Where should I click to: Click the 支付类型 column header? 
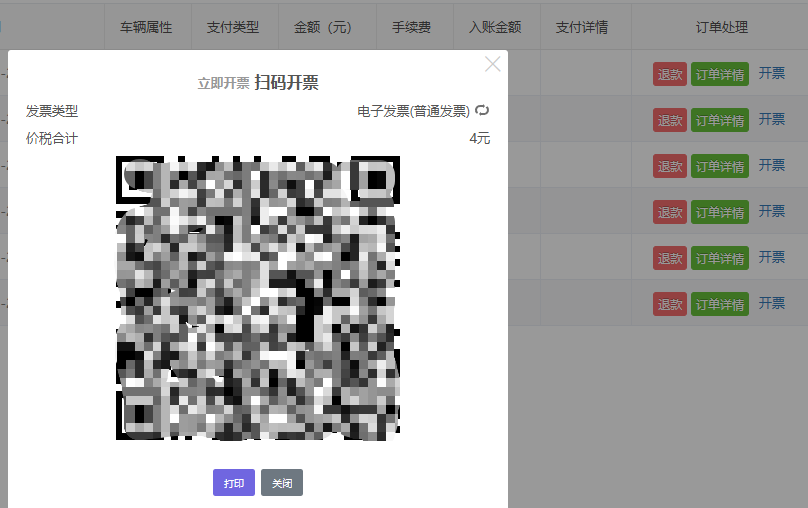click(x=233, y=27)
